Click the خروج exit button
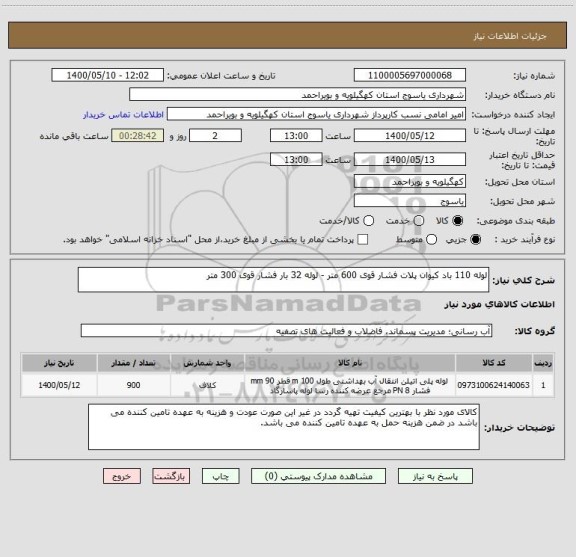The image size is (576, 557). coord(122,476)
